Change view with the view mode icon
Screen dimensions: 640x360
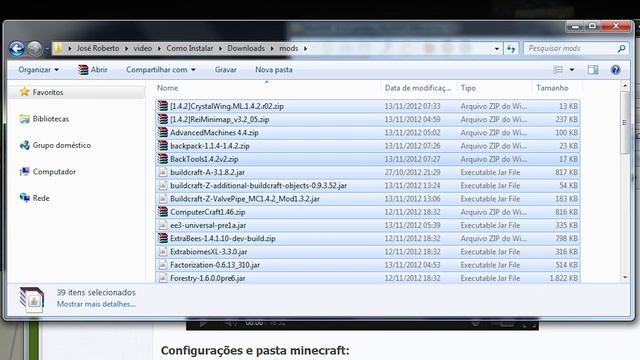click(558, 70)
